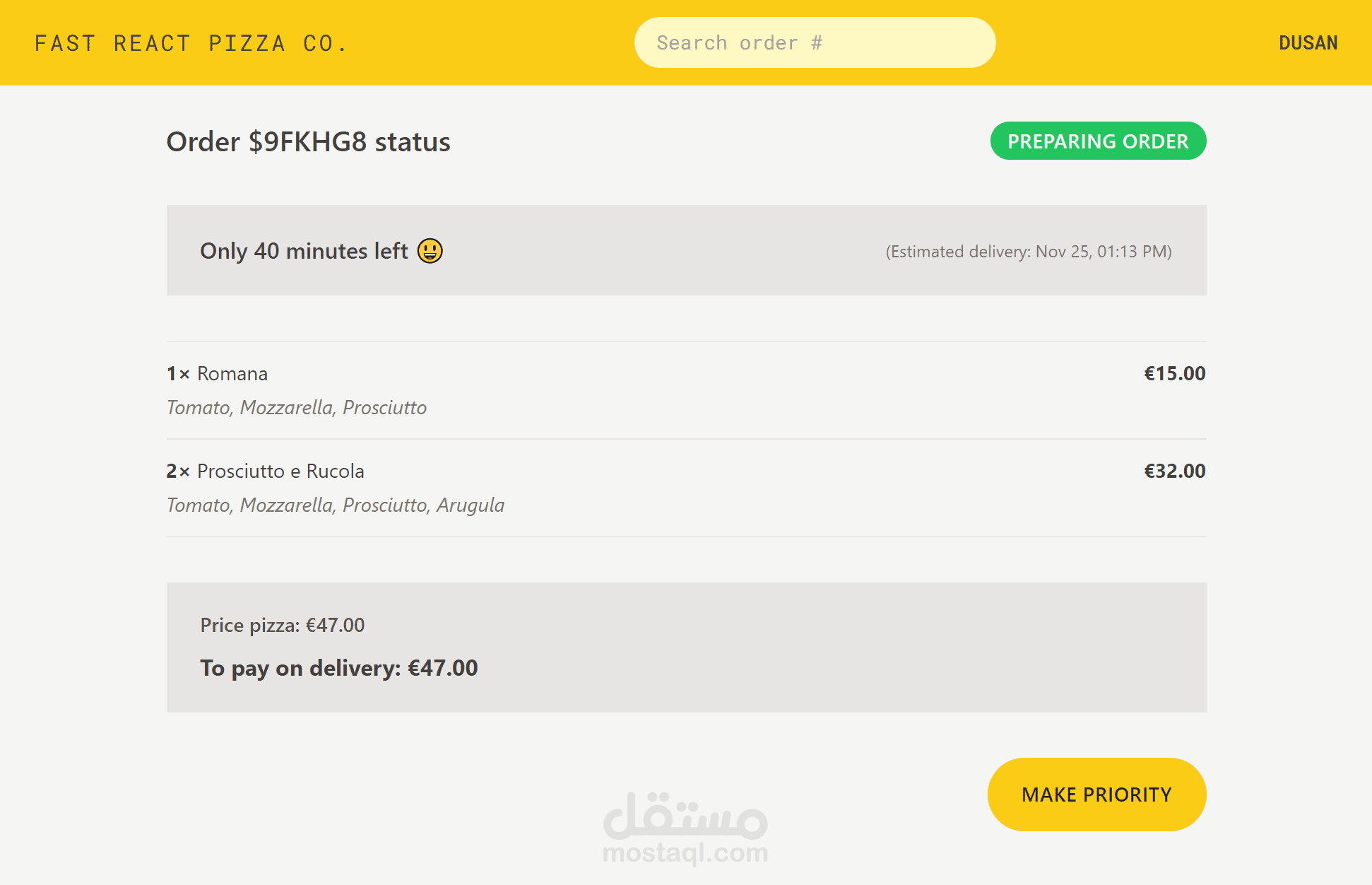Click the Only 40 minutes left text
Image resolution: width=1372 pixels, height=885 pixels.
[x=304, y=251]
